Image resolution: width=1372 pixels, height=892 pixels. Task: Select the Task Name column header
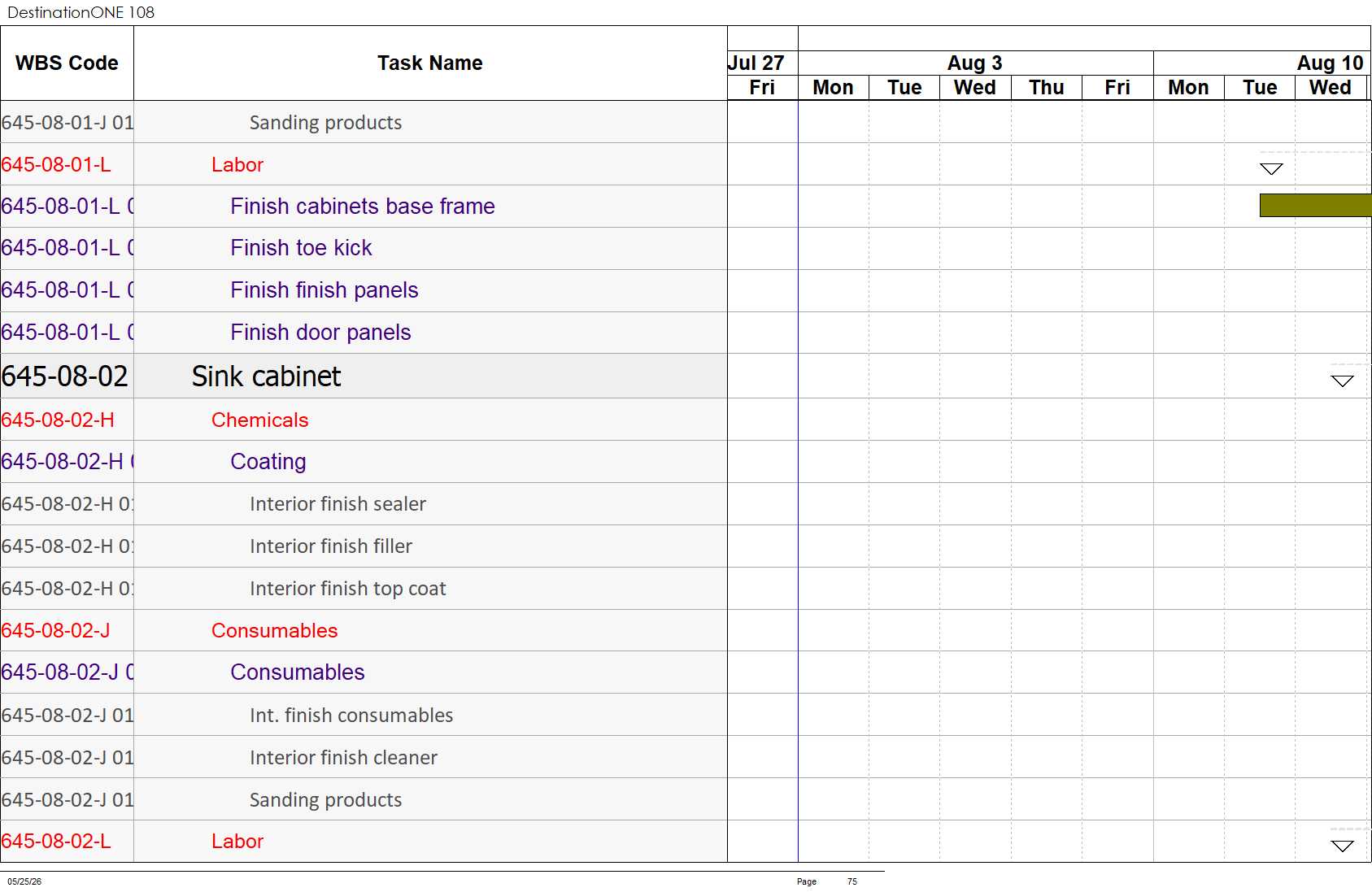430,63
